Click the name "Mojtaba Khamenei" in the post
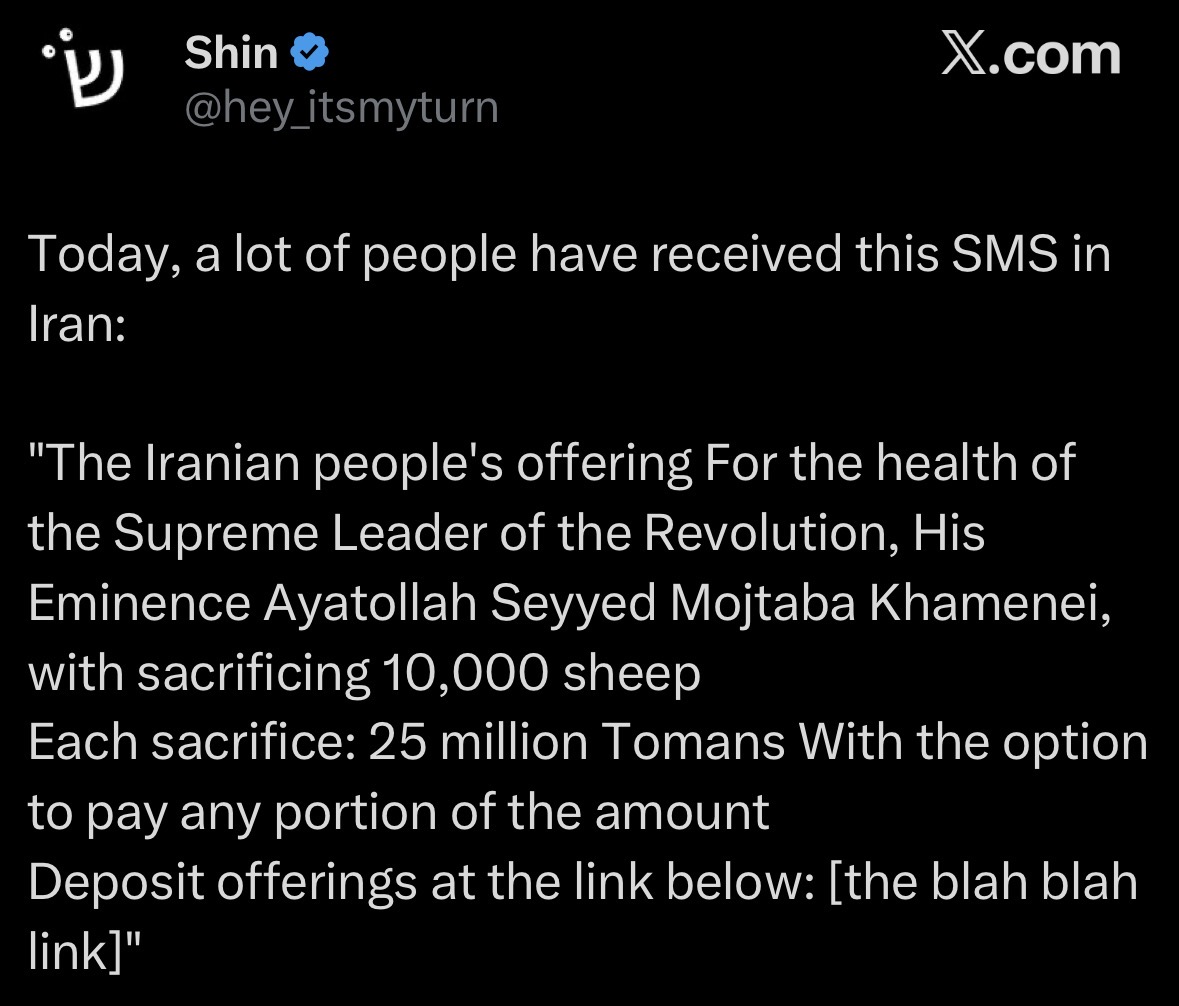 coord(887,603)
